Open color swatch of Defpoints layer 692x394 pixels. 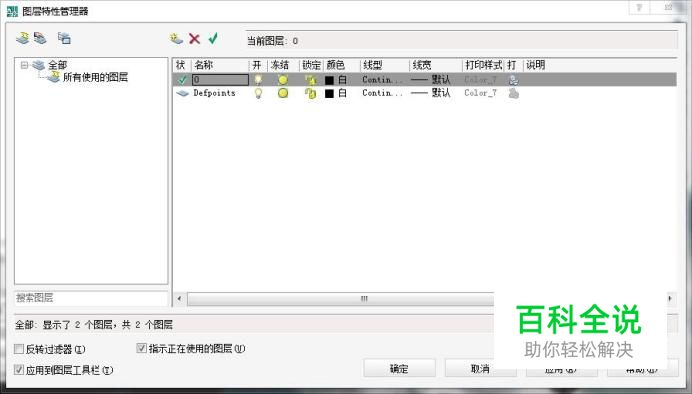point(329,94)
